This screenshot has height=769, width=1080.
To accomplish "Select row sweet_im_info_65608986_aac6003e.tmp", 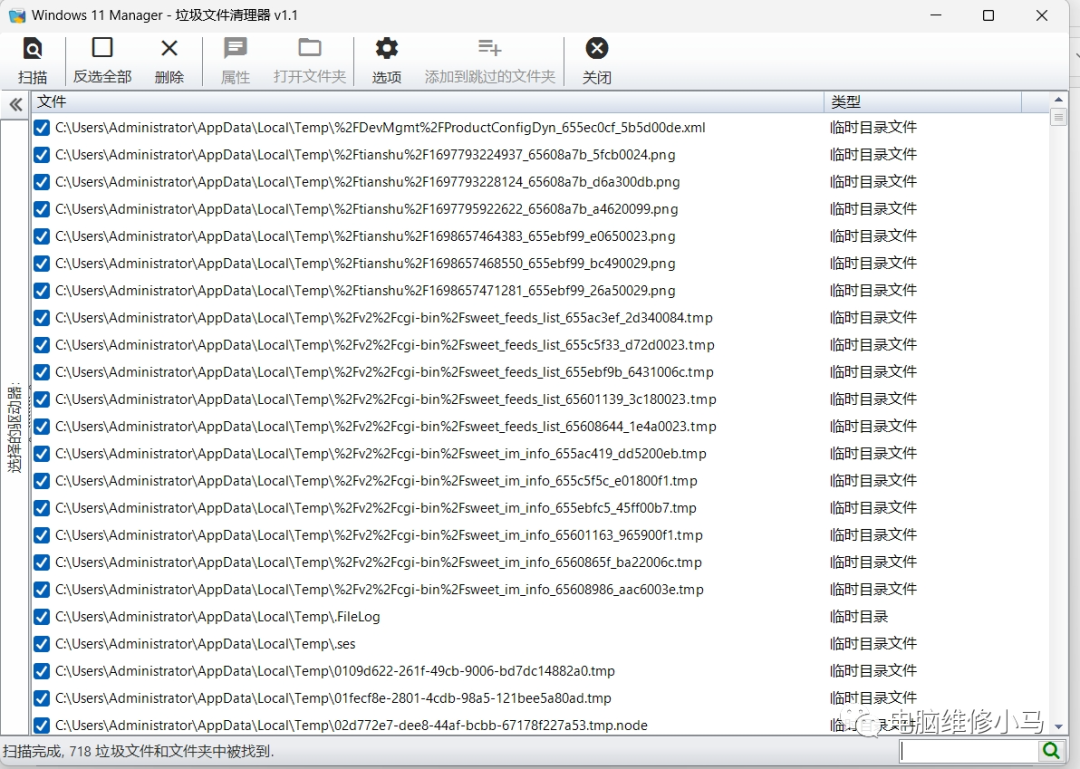I will click(541, 590).
